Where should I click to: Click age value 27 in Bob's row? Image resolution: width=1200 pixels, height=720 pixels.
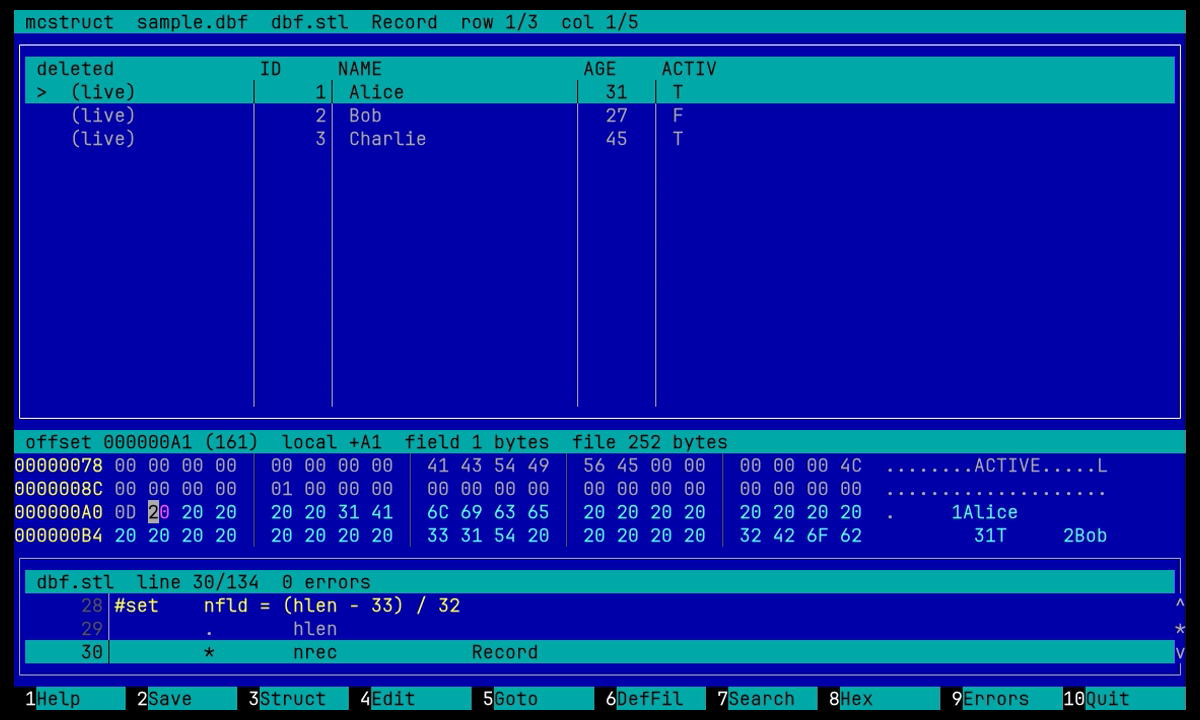pos(616,115)
